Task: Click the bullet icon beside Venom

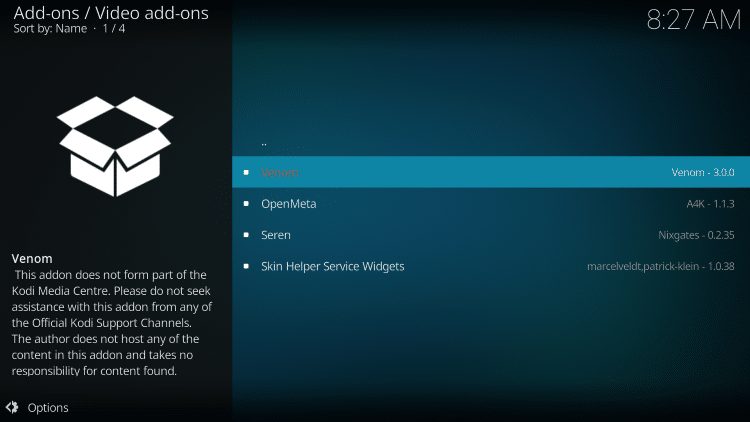Action: (x=246, y=172)
